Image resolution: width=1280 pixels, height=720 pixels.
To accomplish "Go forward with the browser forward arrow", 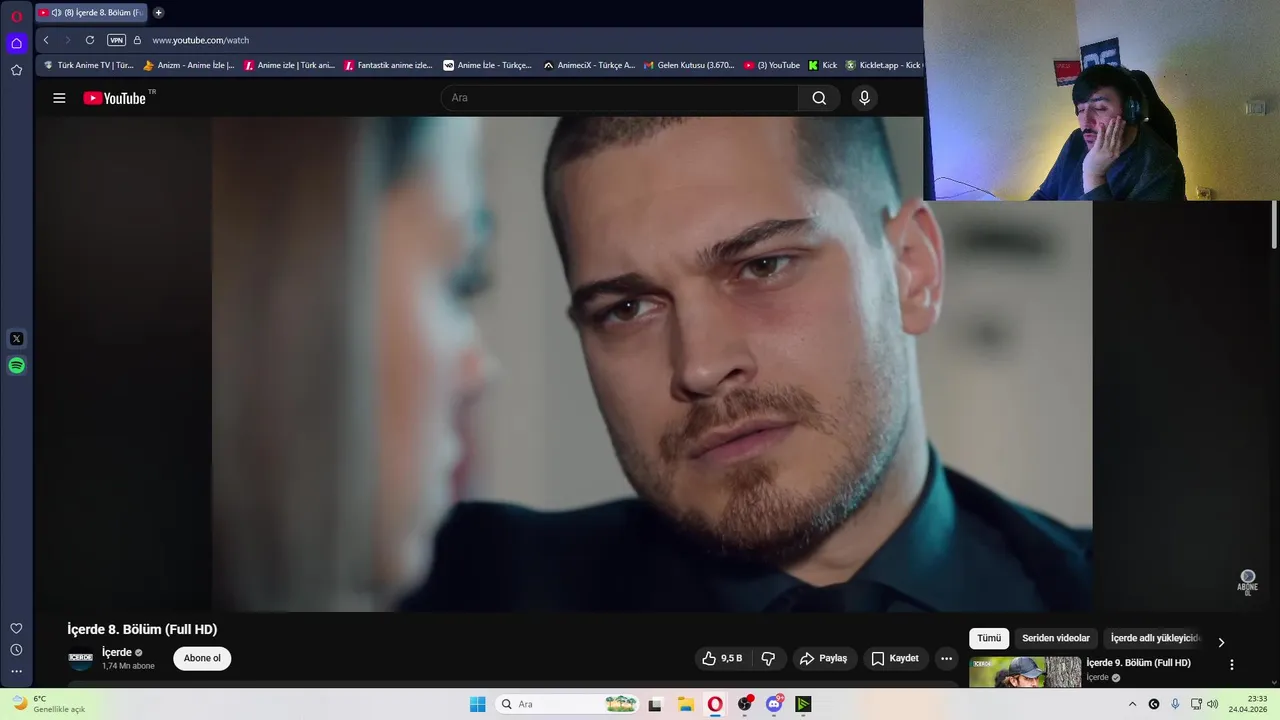I will [x=68, y=40].
